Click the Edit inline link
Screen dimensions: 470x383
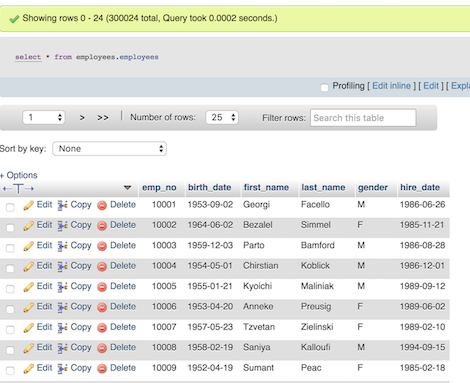[x=391, y=86]
